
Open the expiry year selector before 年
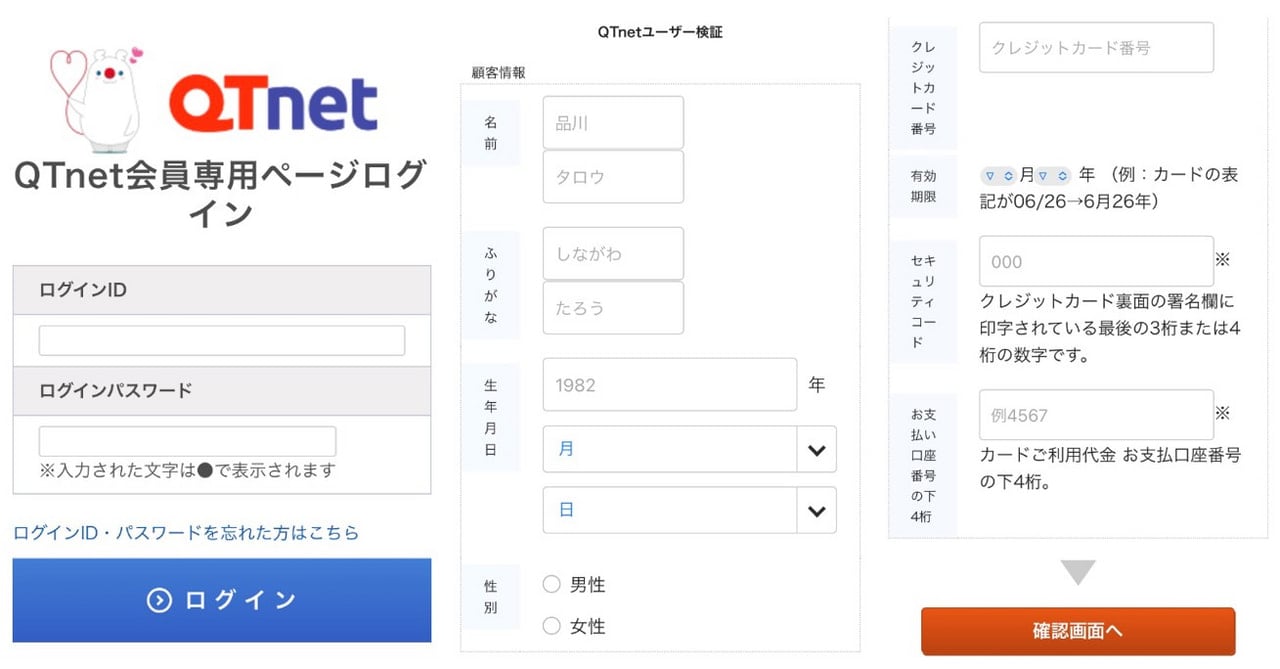pos(1053,175)
